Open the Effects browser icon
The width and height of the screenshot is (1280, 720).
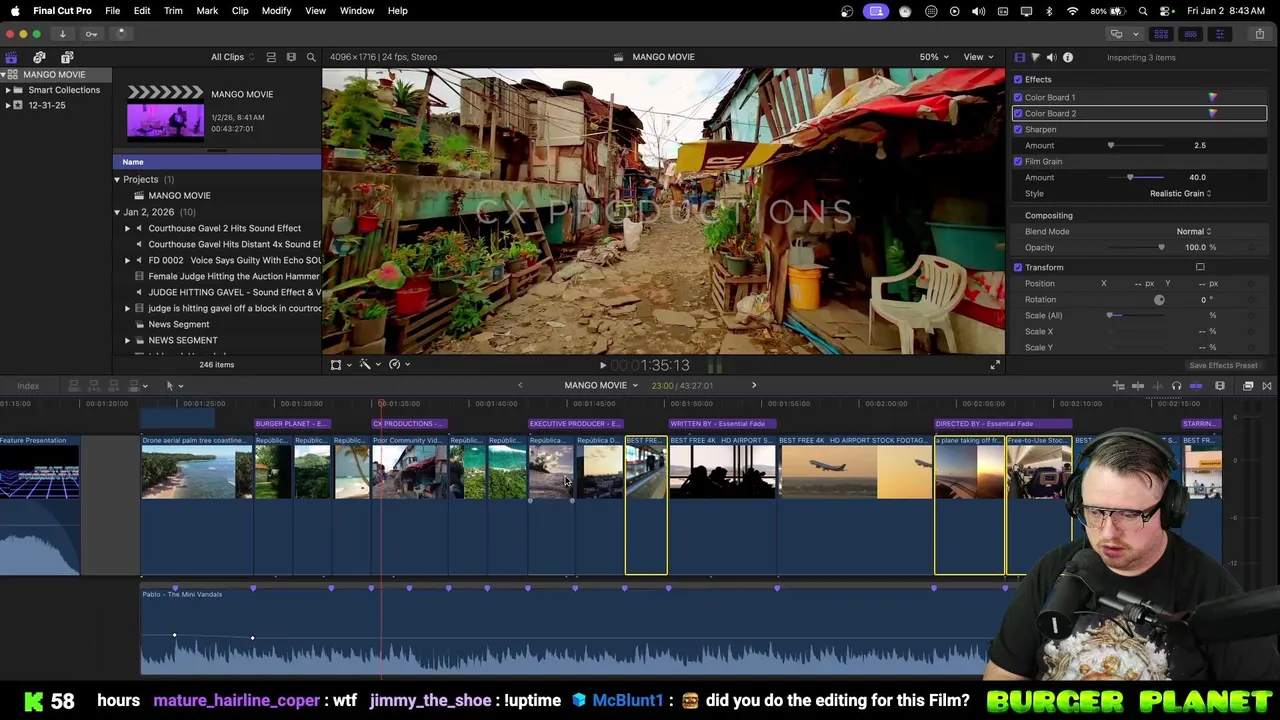[1248, 386]
